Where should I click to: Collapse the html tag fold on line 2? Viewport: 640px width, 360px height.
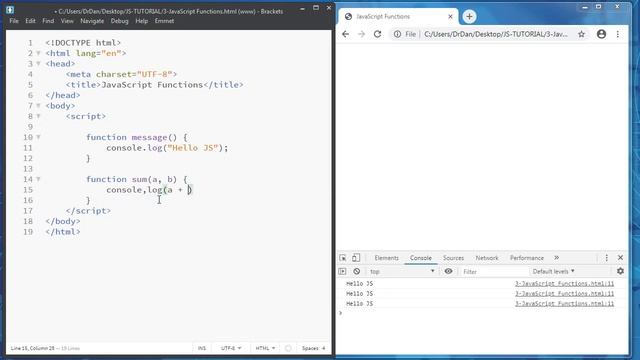(x=38, y=53)
